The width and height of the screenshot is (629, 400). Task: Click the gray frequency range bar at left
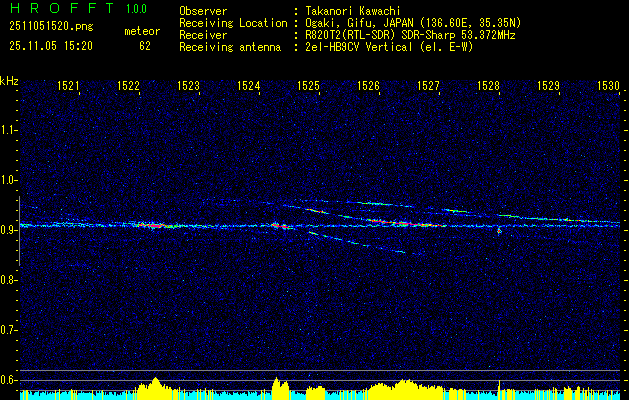point(19,231)
